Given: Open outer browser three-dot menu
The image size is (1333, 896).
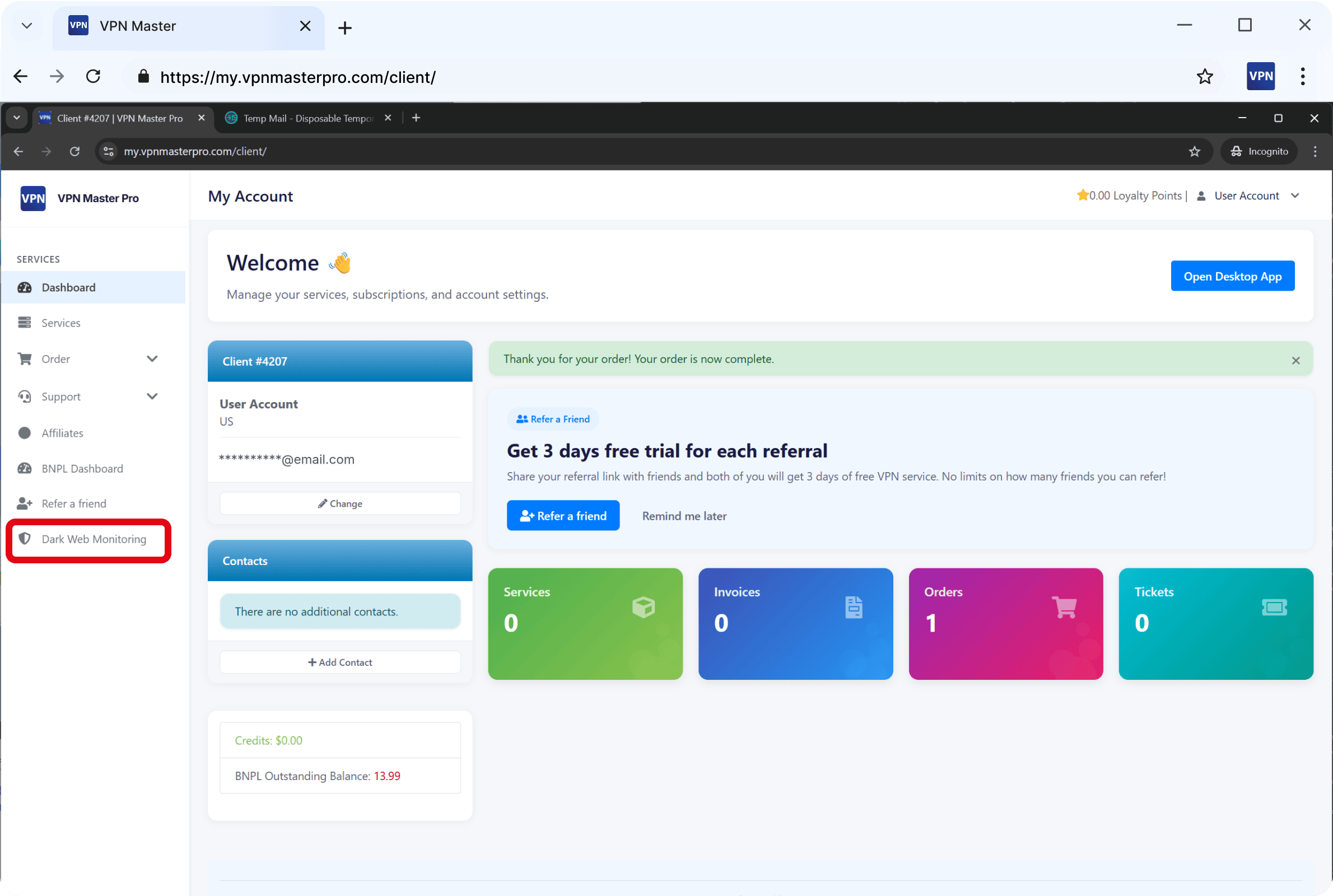Looking at the screenshot, I should click(x=1302, y=77).
